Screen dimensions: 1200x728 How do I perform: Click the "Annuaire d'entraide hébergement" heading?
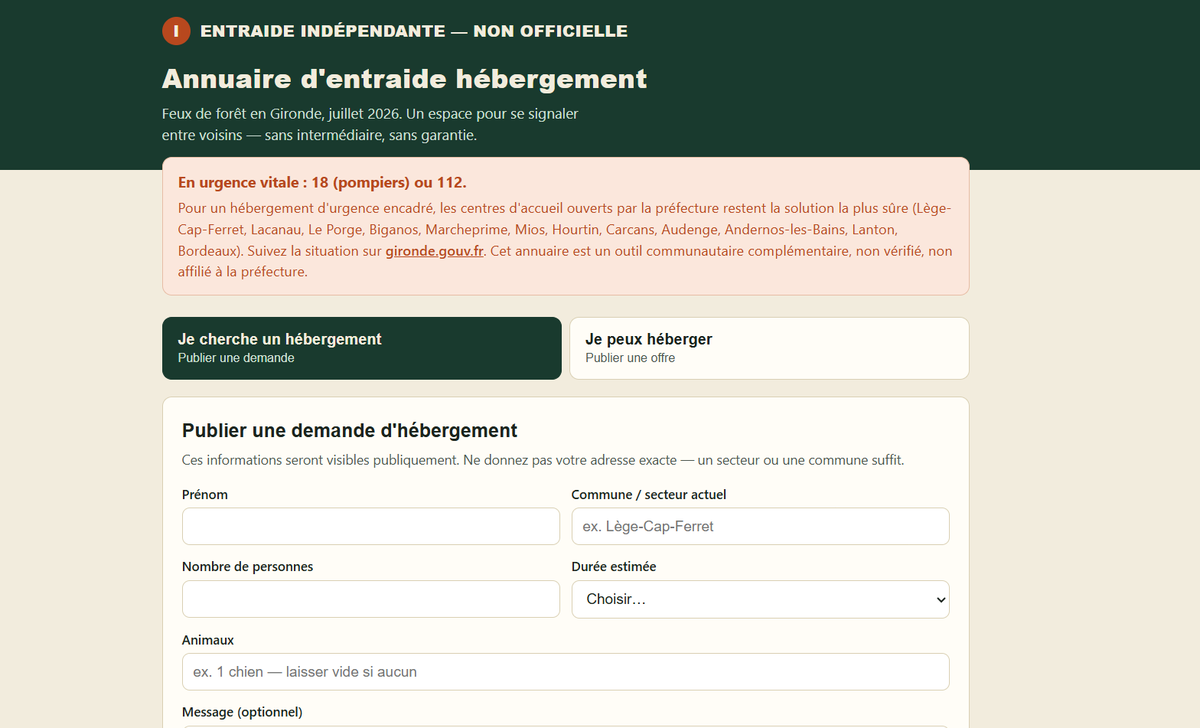point(404,79)
